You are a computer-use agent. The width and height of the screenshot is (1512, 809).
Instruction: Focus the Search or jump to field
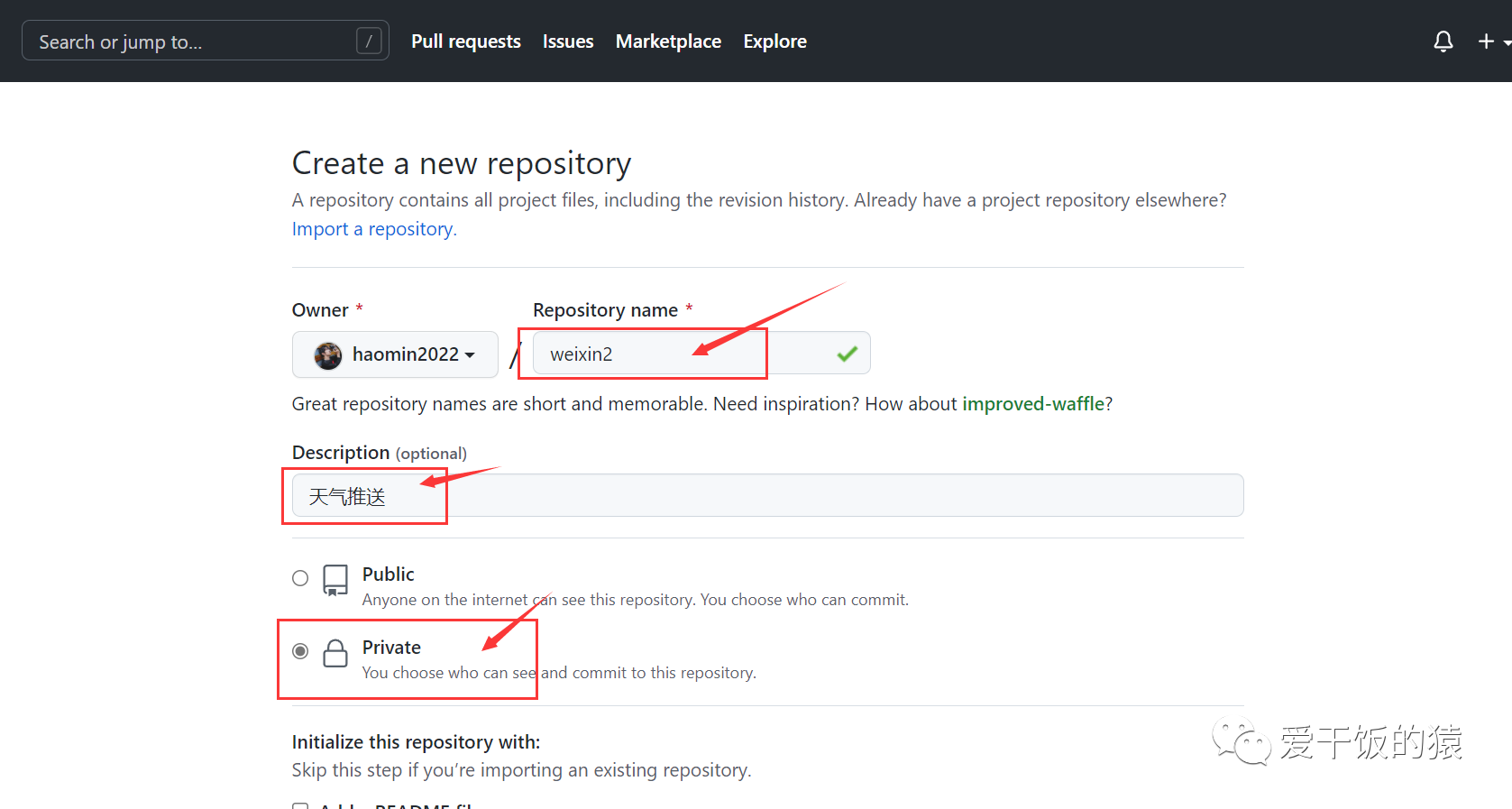[206, 41]
